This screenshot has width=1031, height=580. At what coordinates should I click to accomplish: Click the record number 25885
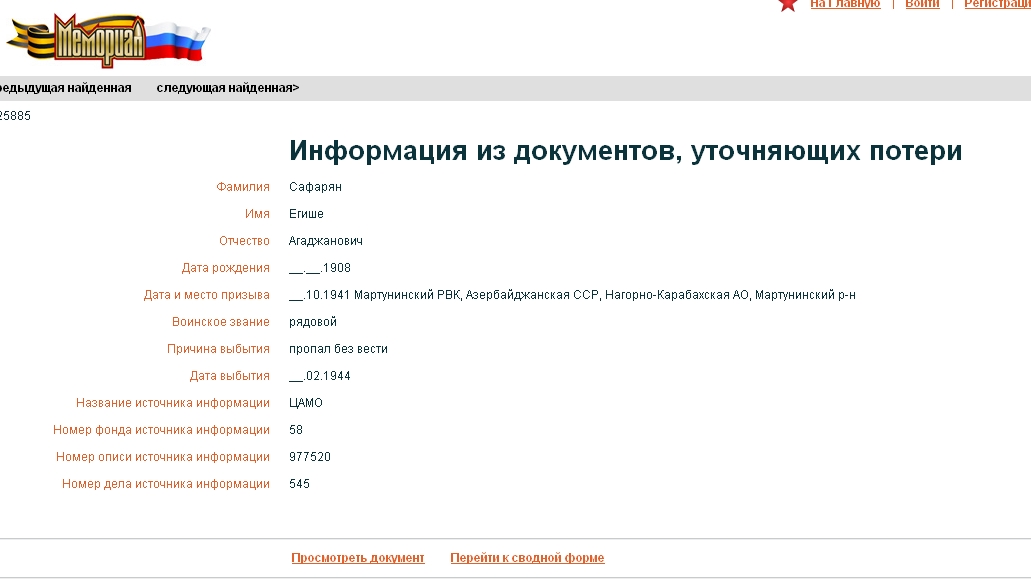(x=15, y=116)
